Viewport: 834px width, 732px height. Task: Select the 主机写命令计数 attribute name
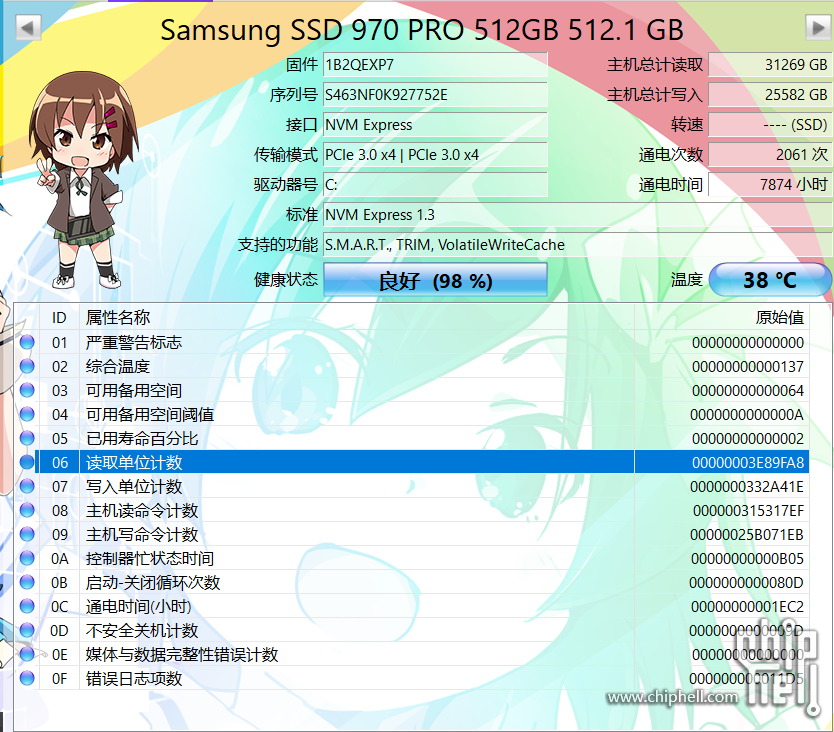coord(142,534)
